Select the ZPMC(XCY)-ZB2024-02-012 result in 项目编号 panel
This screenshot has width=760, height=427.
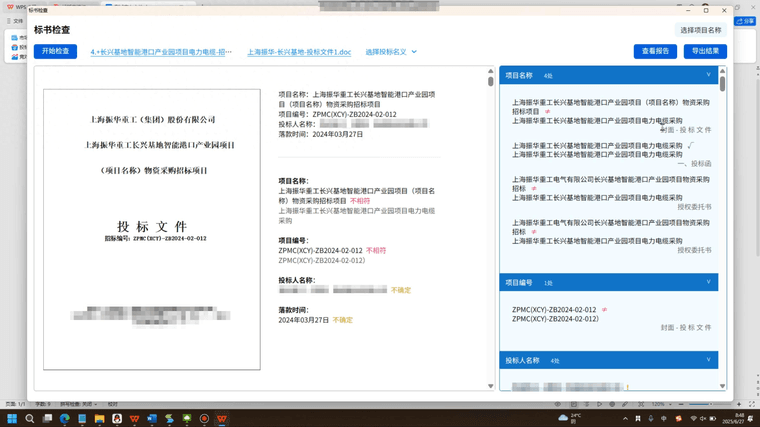pyautogui.click(x=611, y=318)
